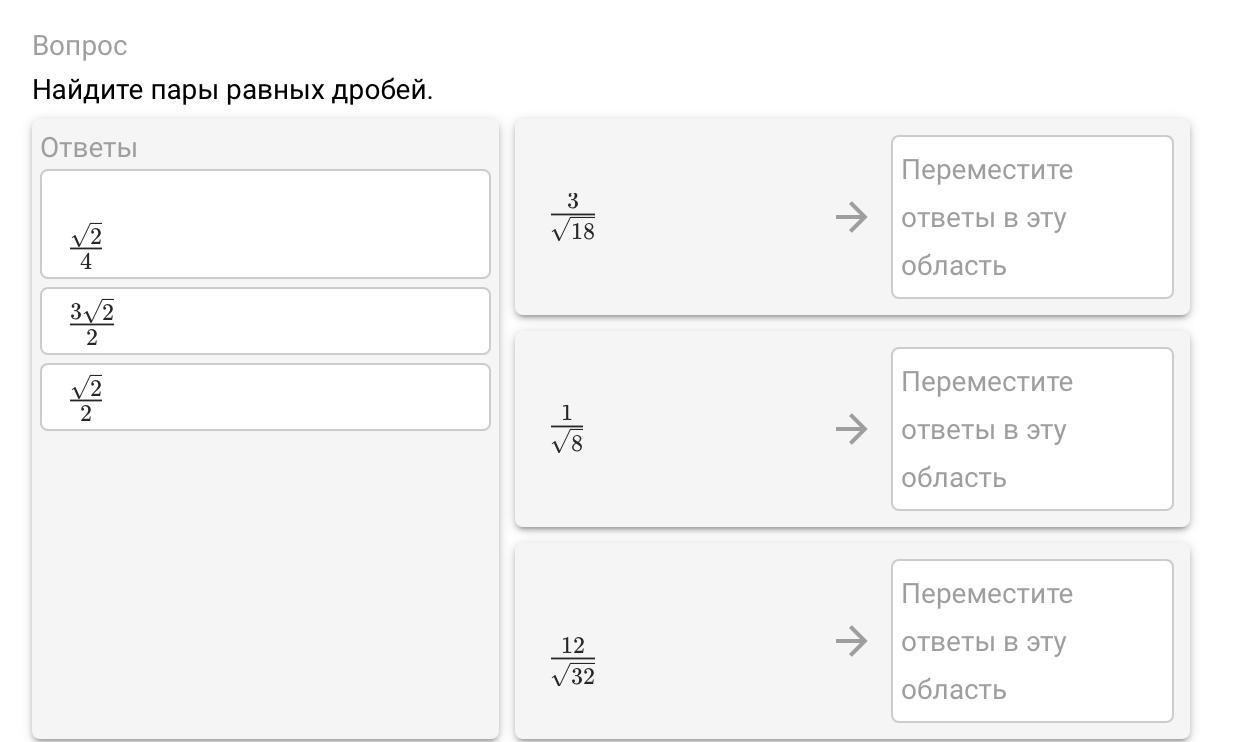Click the "Вопрос" heading label

pos(80,46)
